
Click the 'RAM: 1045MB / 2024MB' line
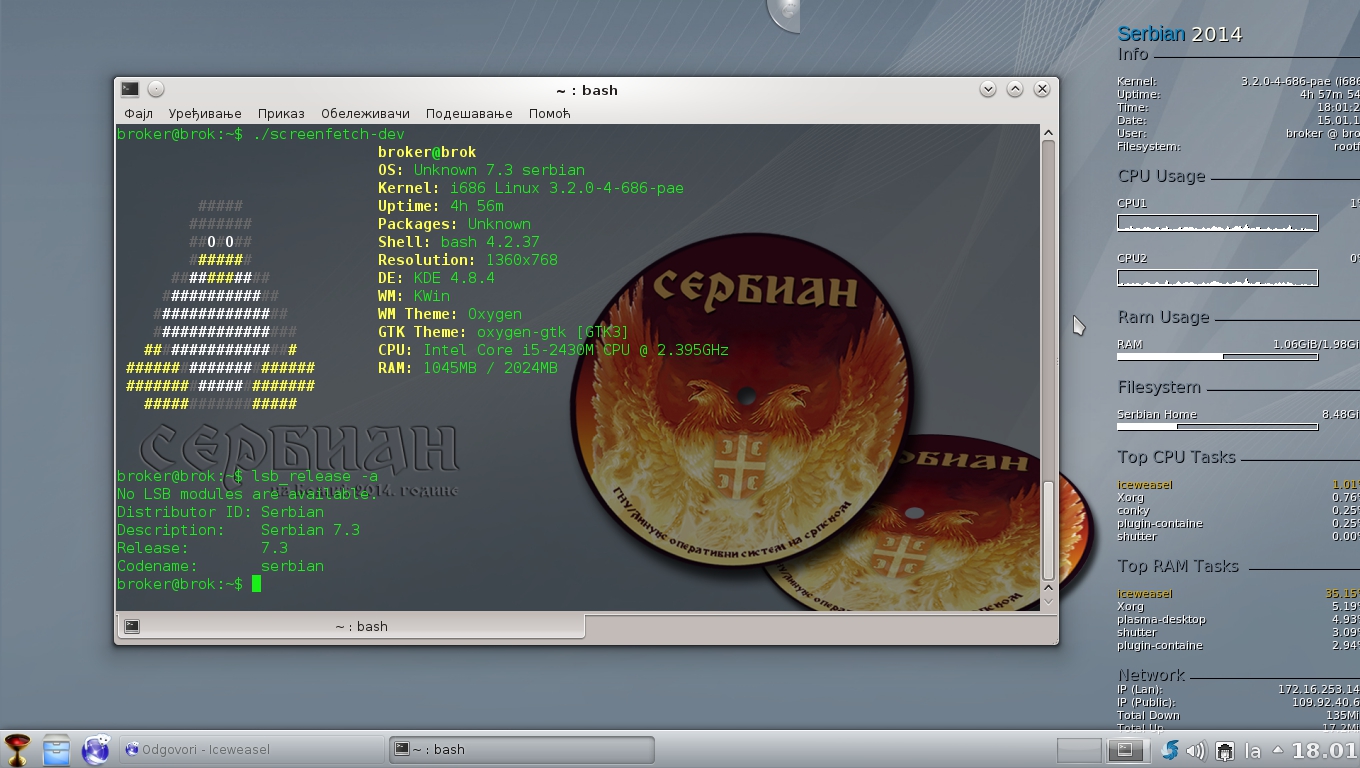[x=468, y=368]
